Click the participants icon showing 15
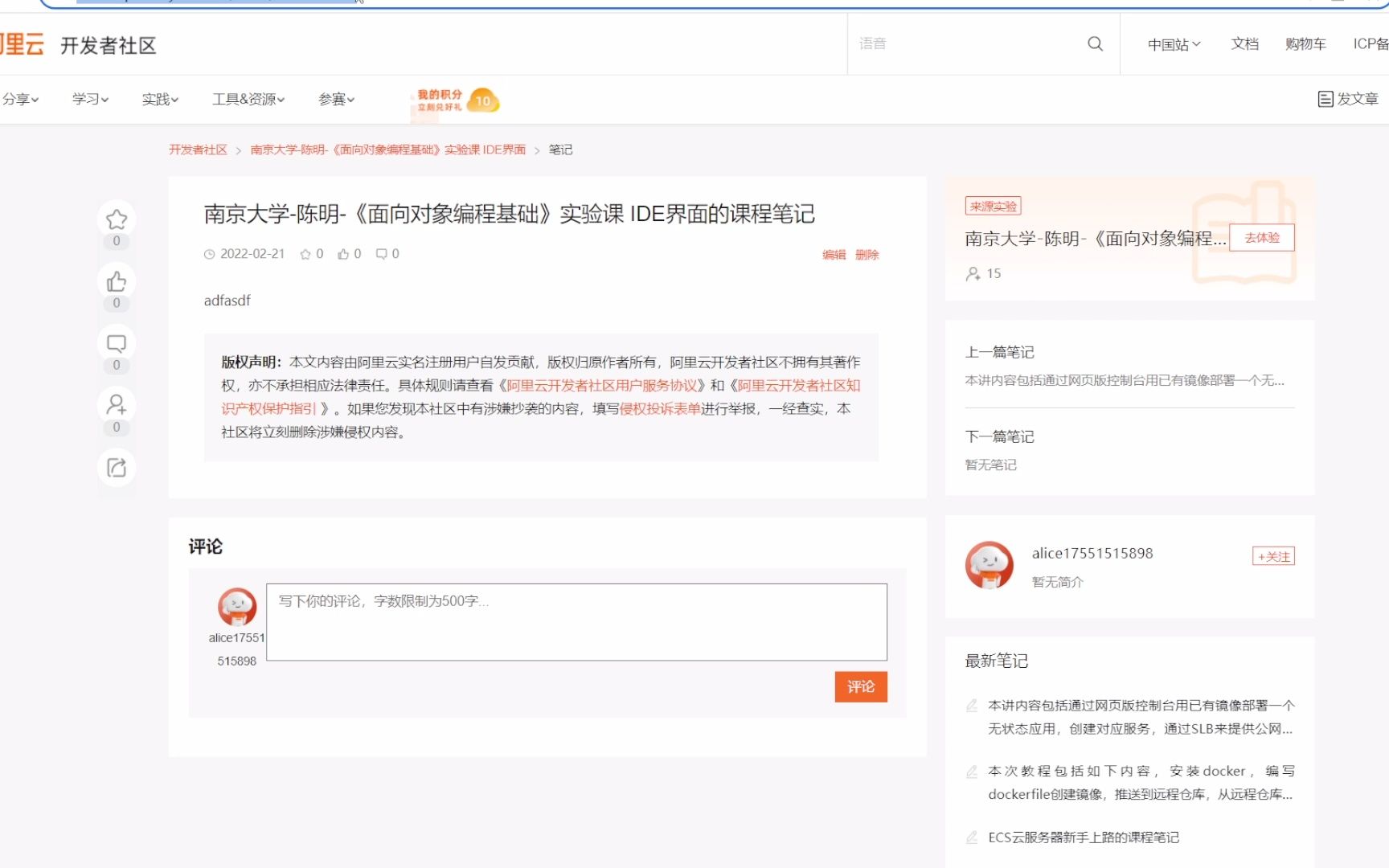The image size is (1389, 868). click(973, 273)
